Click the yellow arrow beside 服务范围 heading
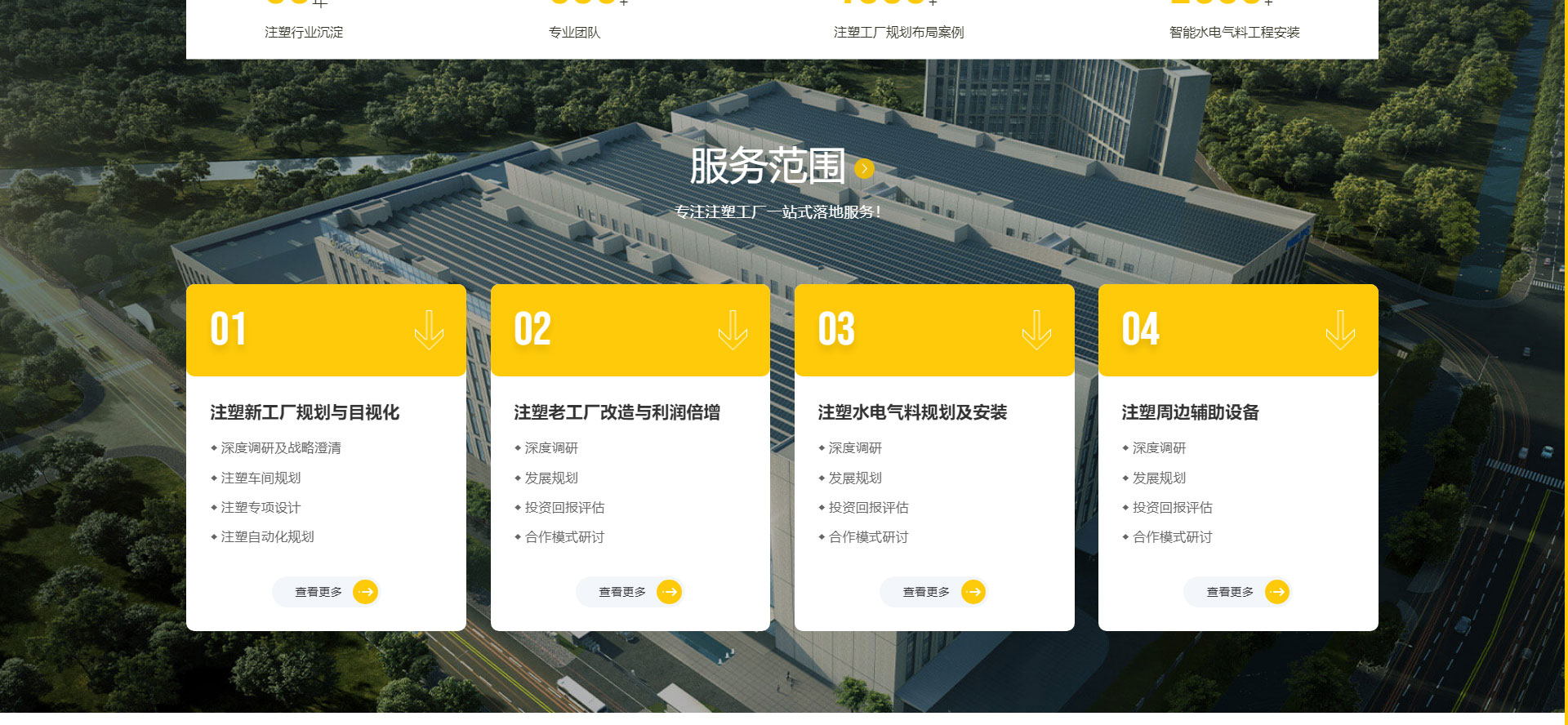1568x725 pixels. coord(864,169)
